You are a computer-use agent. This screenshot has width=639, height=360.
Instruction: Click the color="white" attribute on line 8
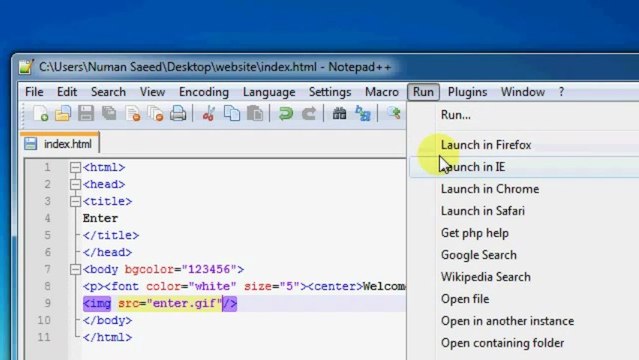(191, 287)
